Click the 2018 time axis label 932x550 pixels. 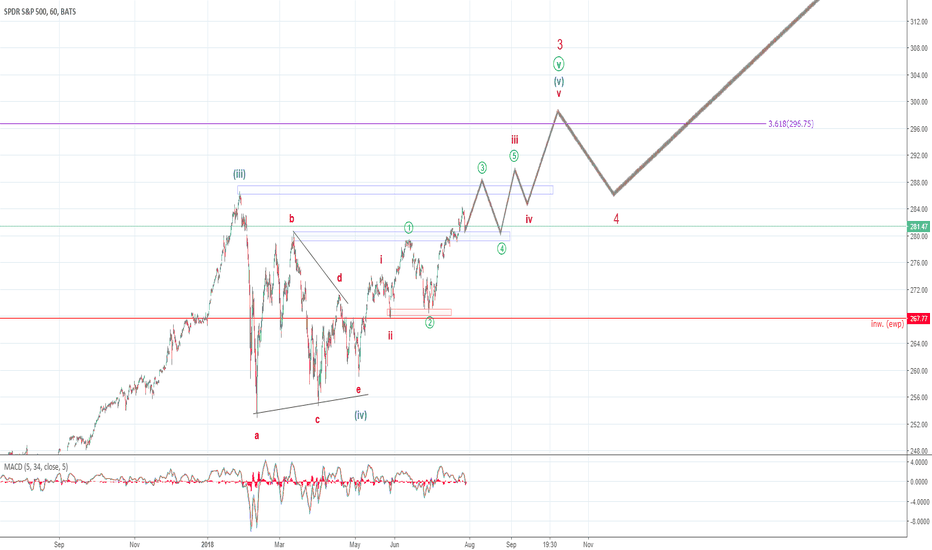pos(207,544)
